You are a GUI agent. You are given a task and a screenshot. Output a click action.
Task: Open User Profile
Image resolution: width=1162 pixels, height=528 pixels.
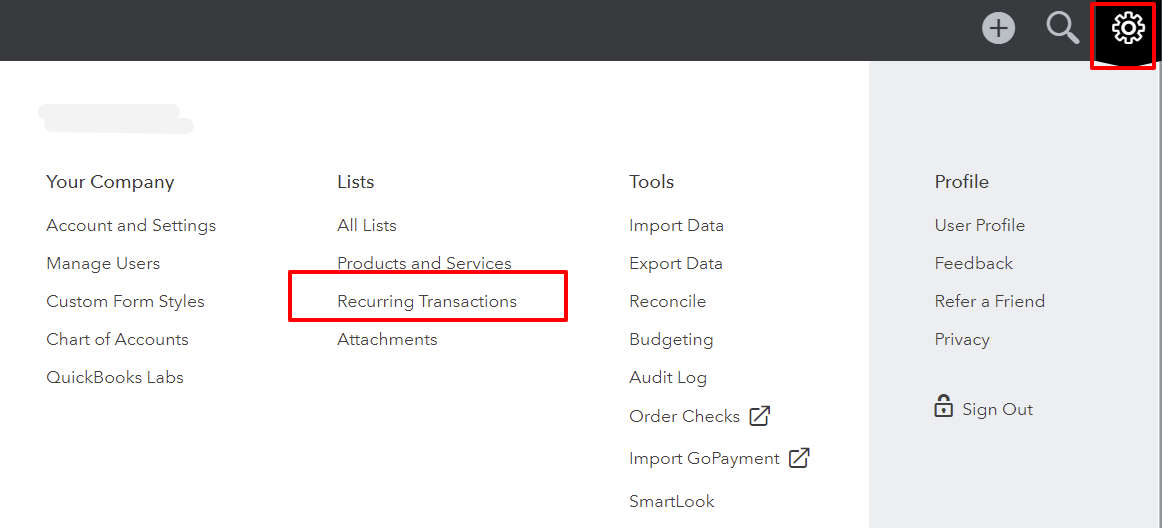tap(979, 225)
